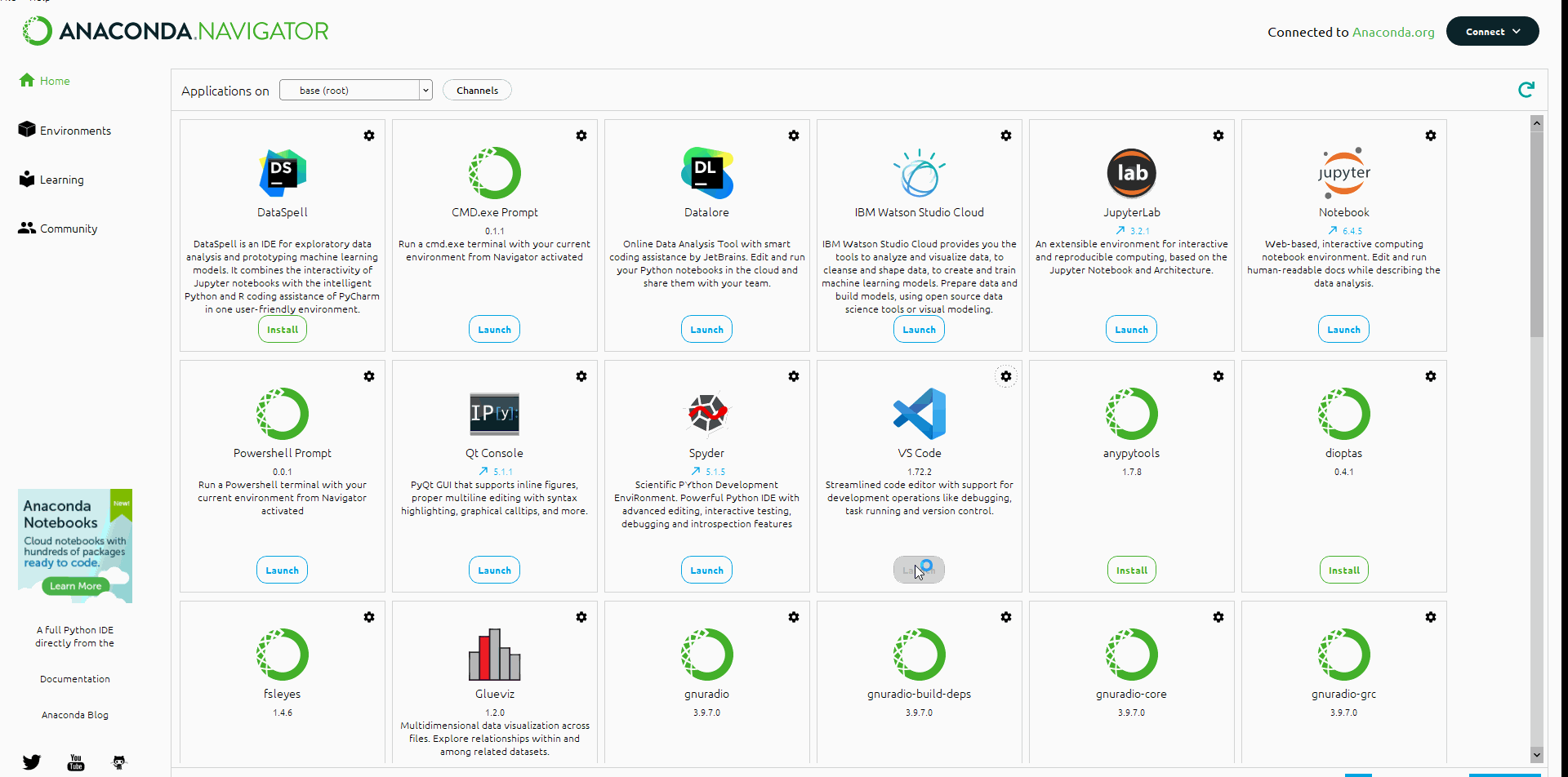
Task: Open the dioptas tile settings gear
Action: [x=1431, y=376]
